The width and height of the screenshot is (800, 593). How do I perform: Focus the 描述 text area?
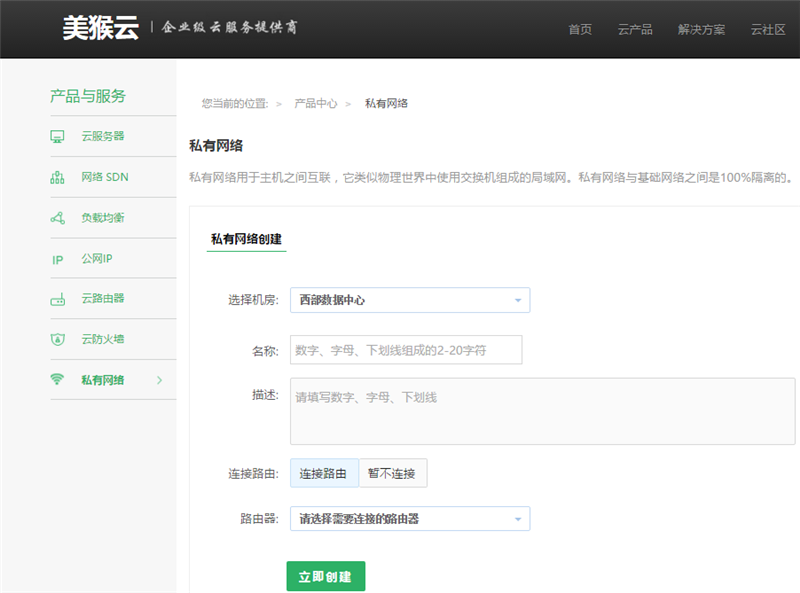(x=543, y=411)
